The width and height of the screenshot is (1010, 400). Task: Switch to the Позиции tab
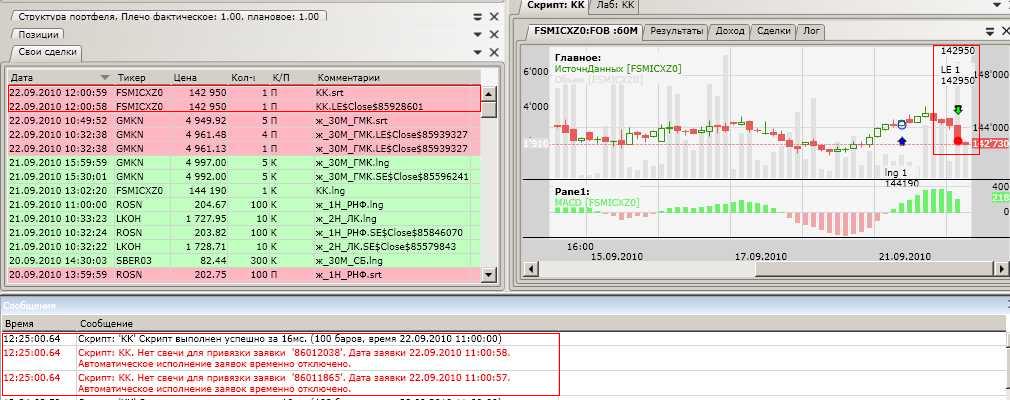tap(38, 34)
